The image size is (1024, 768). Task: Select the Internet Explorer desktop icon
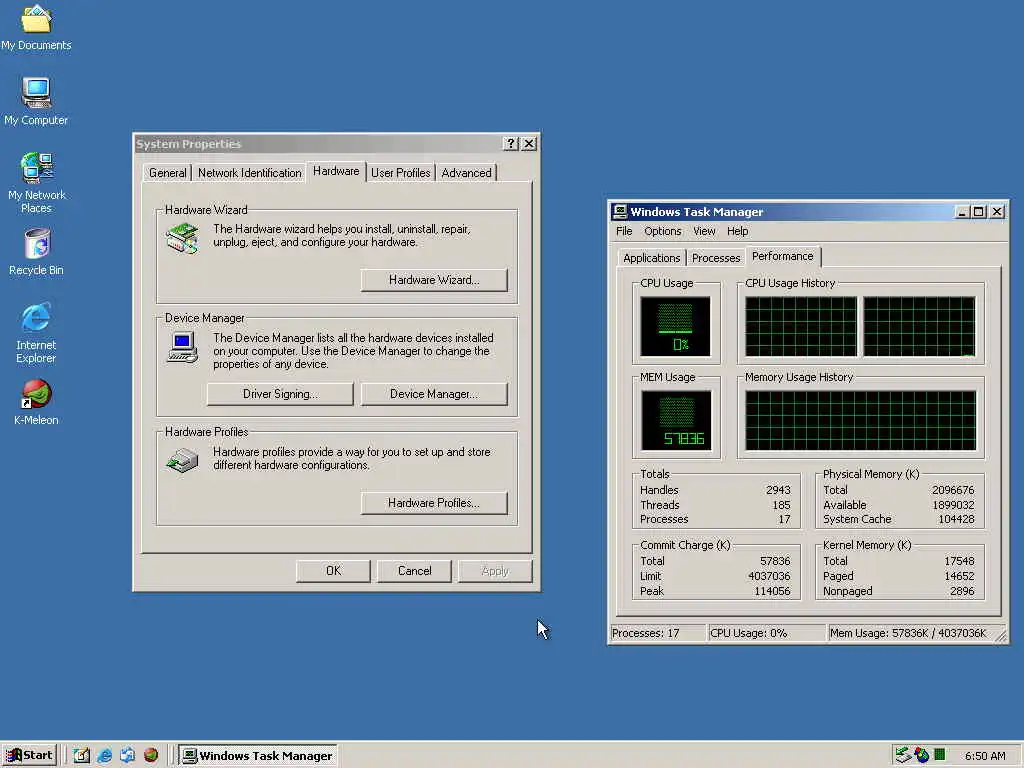[36, 332]
